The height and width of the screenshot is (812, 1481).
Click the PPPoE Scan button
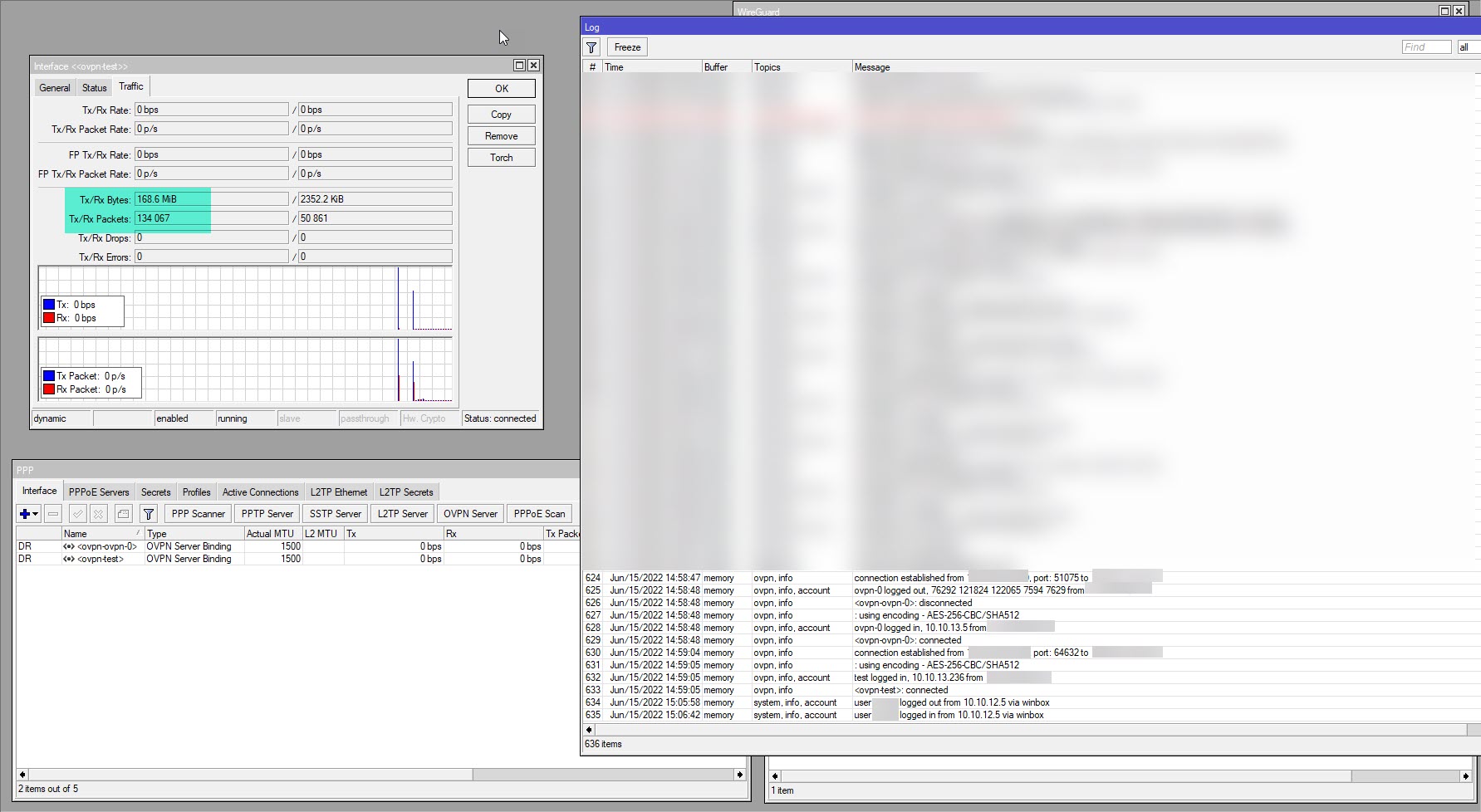(x=540, y=514)
